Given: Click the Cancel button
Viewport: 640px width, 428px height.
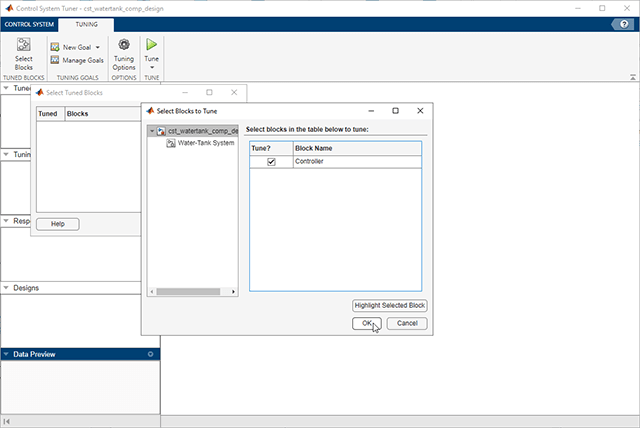Looking at the screenshot, I should click(407, 323).
